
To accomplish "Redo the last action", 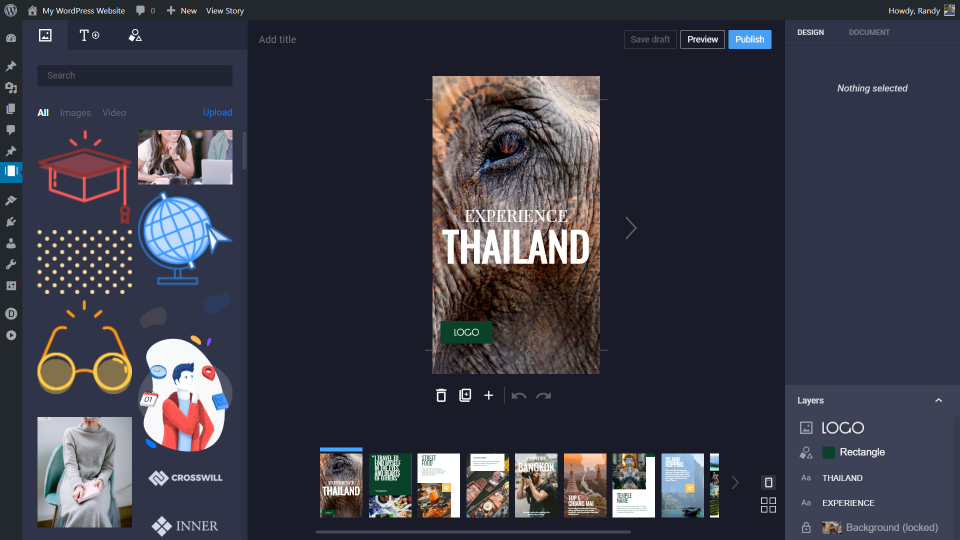I will [x=544, y=396].
